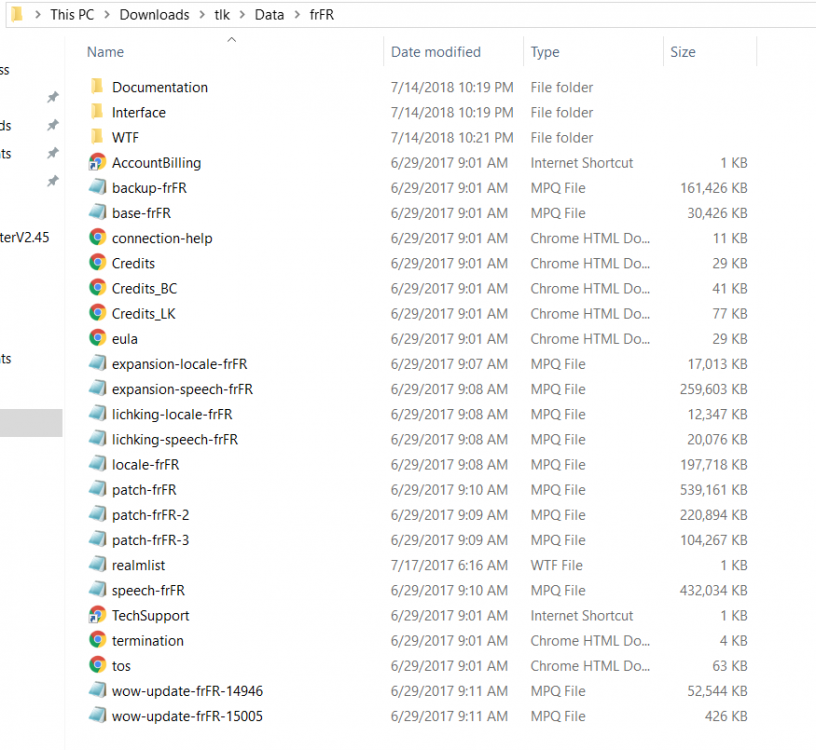Select the connection-help Chrome file icon

coord(97,237)
